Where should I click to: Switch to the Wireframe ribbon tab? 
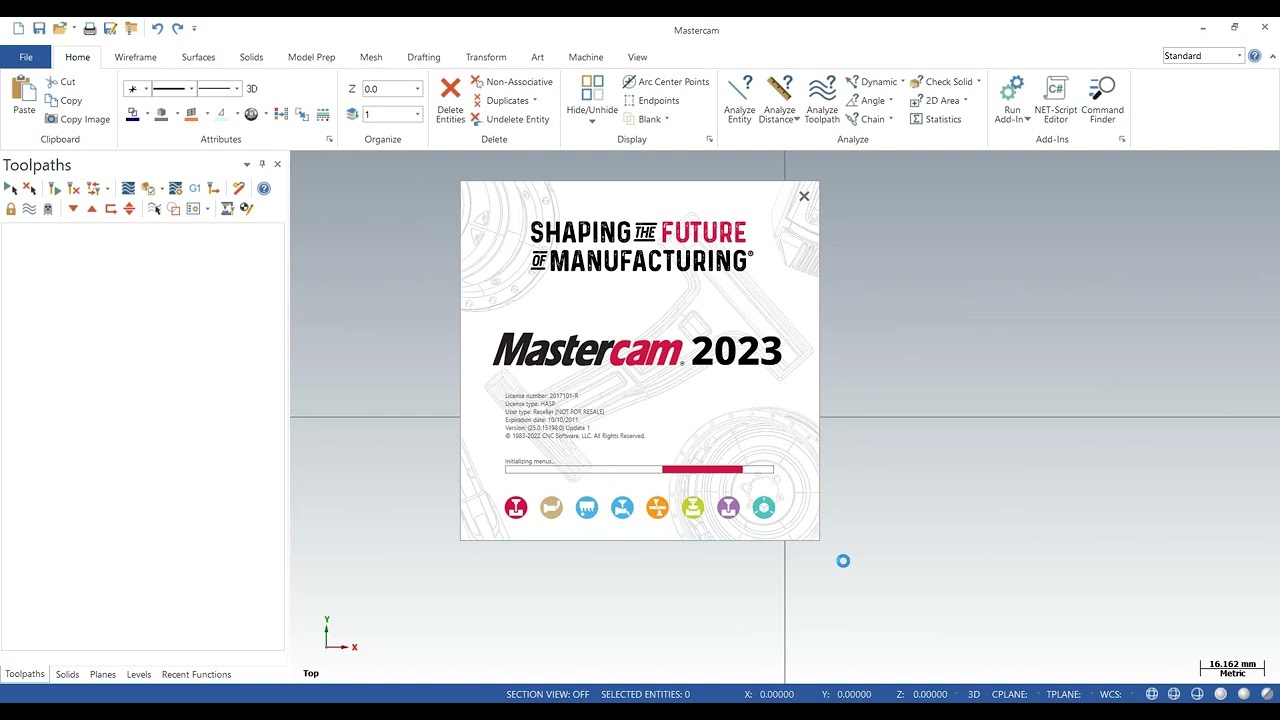click(x=135, y=57)
